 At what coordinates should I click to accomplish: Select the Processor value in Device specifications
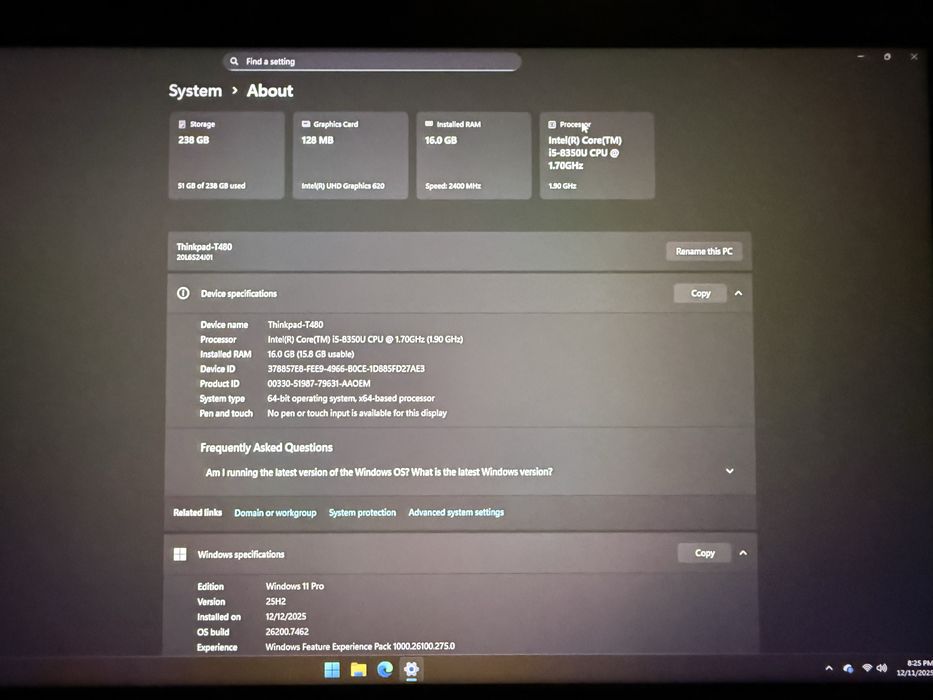click(365, 339)
